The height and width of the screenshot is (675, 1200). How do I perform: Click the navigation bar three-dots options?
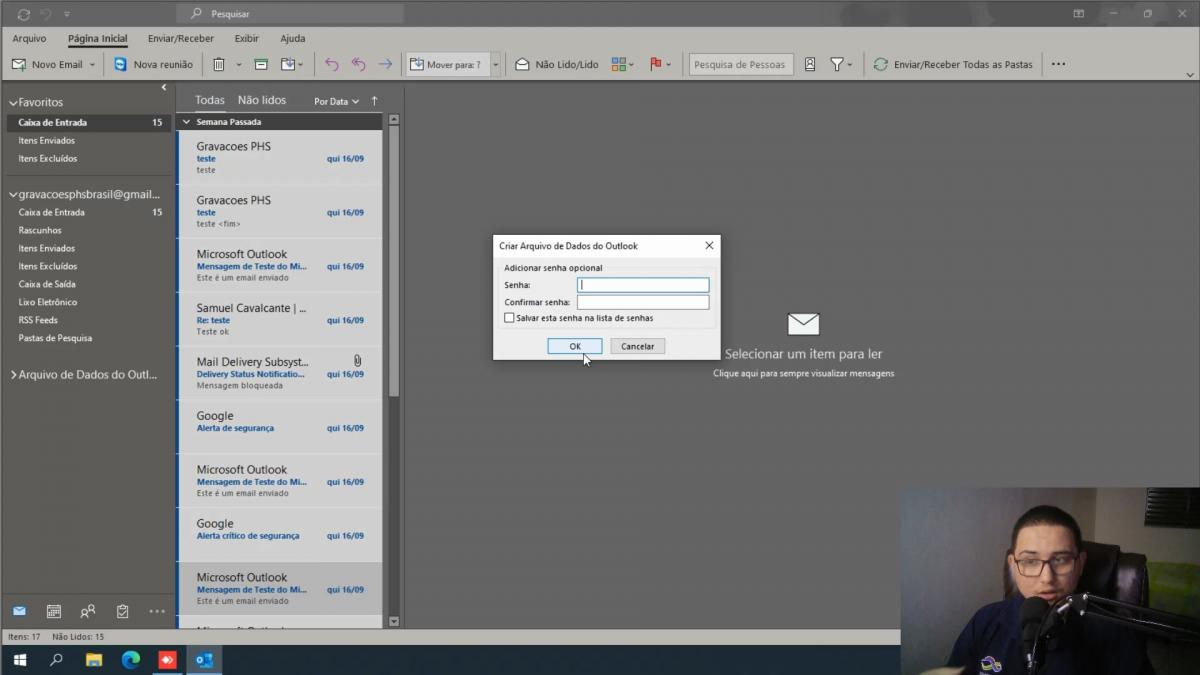(x=157, y=611)
